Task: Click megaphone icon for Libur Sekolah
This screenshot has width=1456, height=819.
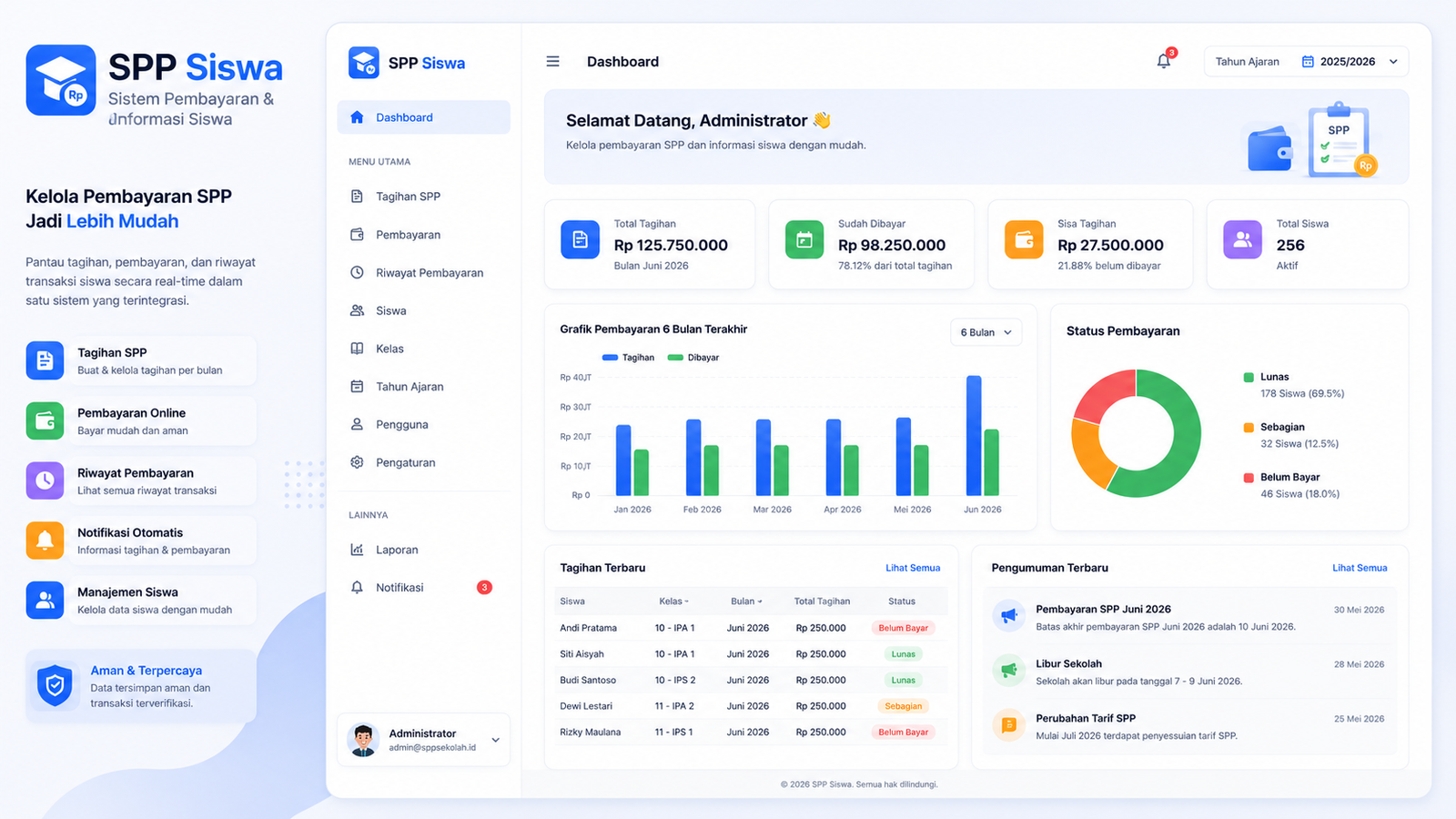Action: (x=1008, y=671)
